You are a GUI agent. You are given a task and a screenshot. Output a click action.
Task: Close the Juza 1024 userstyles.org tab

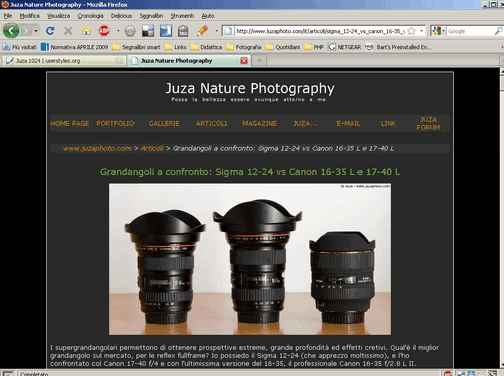click(x=119, y=61)
